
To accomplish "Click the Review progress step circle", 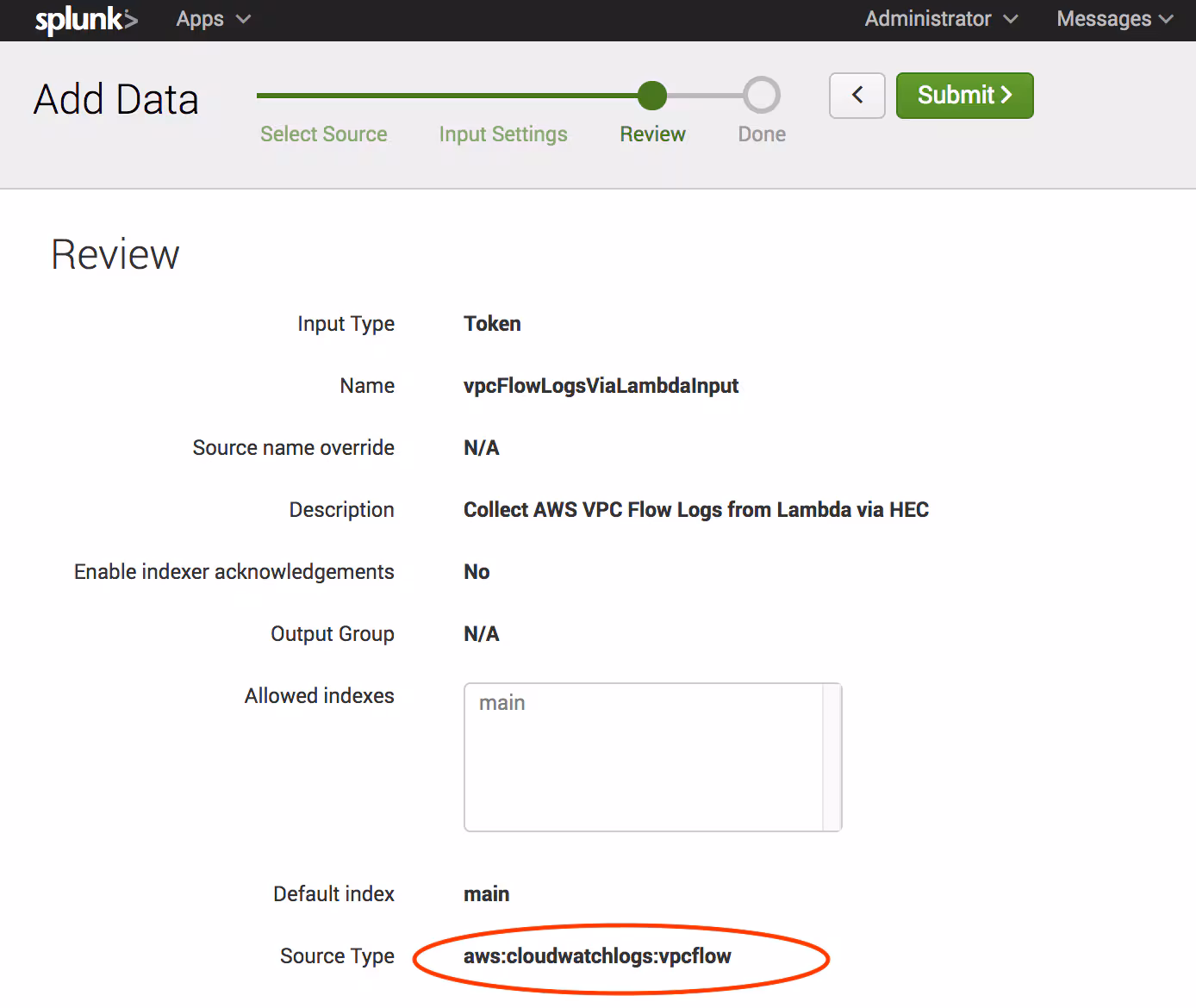I will [x=652, y=96].
